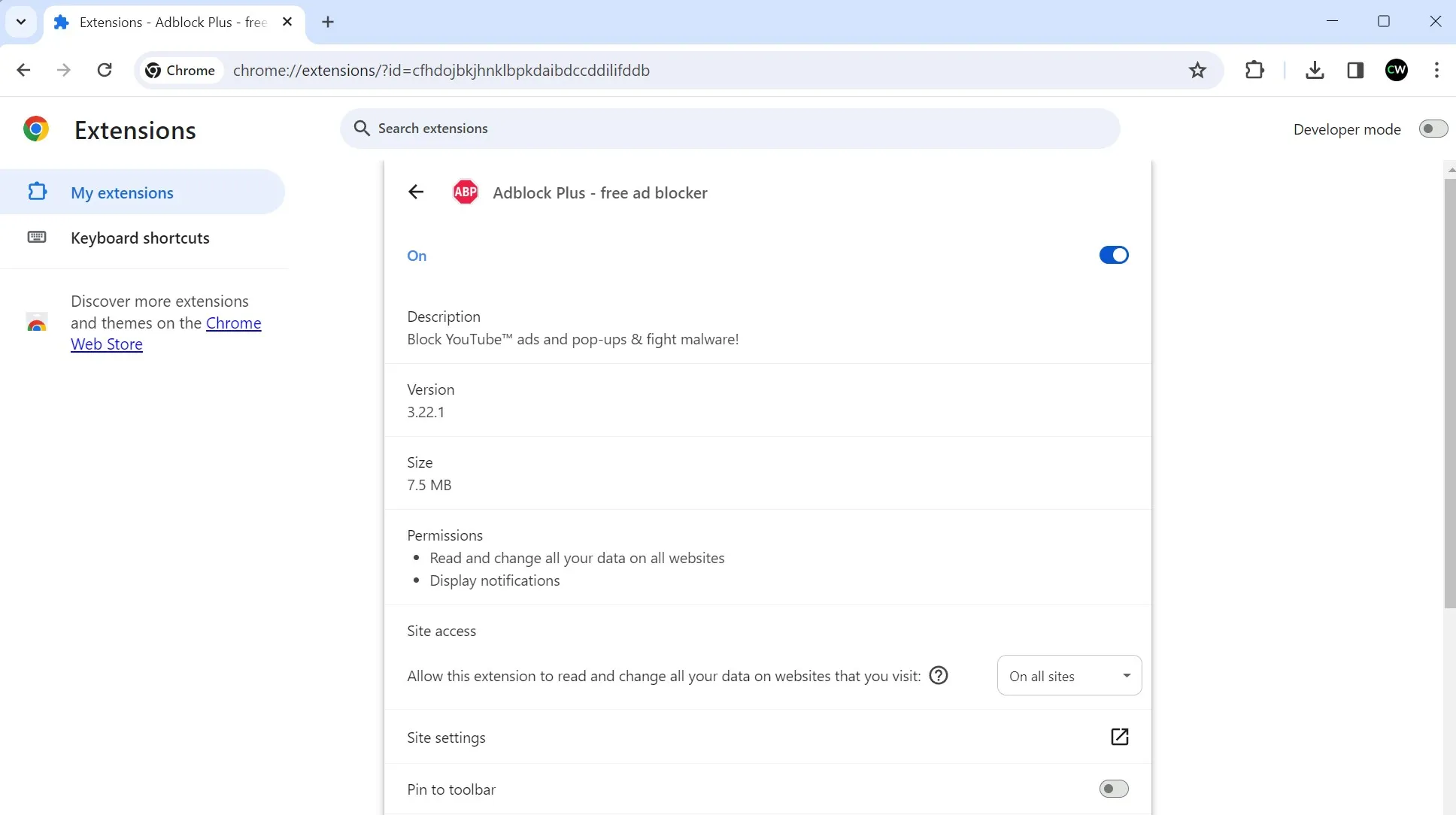
Task: Click the CW profile avatar
Action: click(x=1397, y=70)
